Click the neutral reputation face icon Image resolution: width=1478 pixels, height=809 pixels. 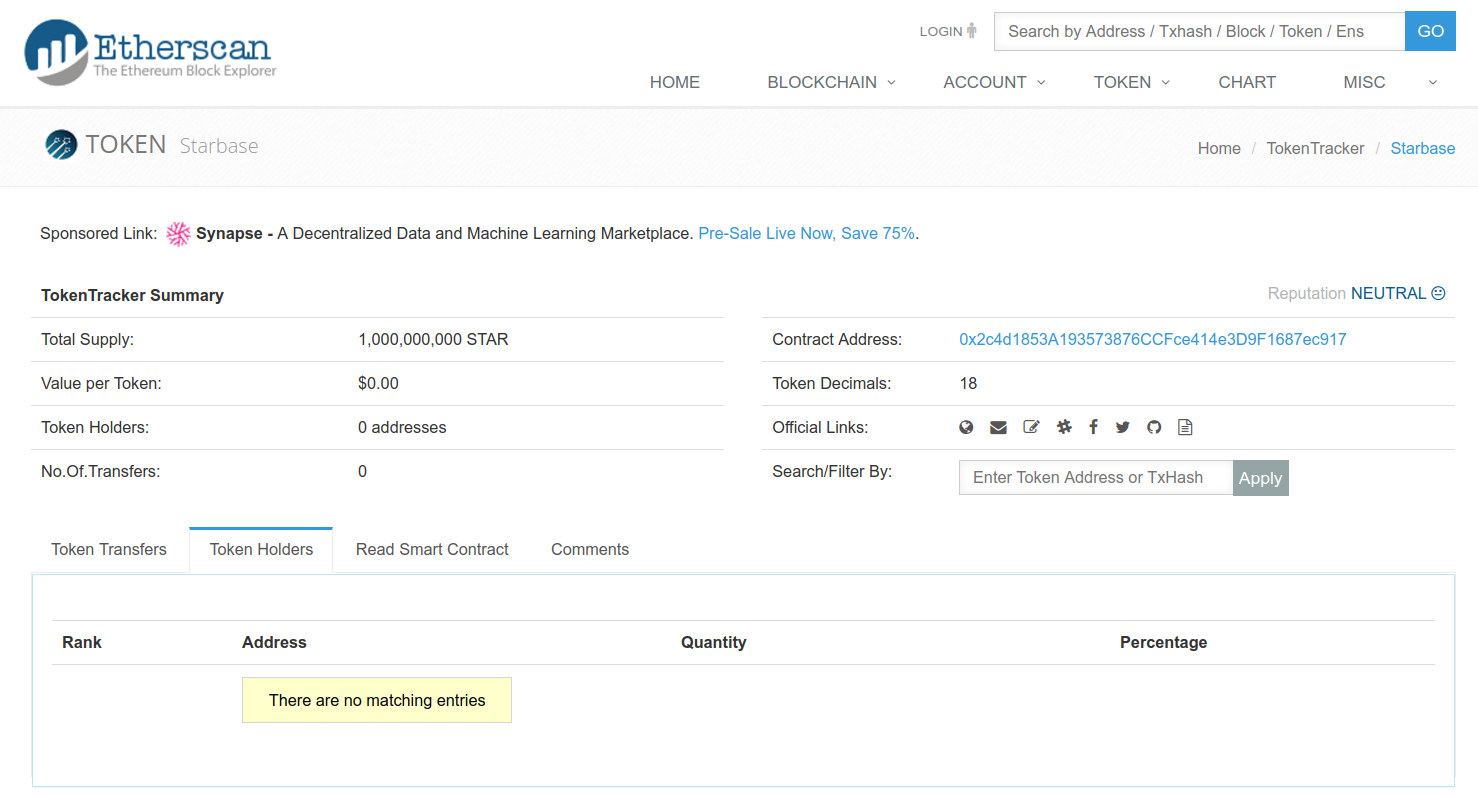(1438, 293)
